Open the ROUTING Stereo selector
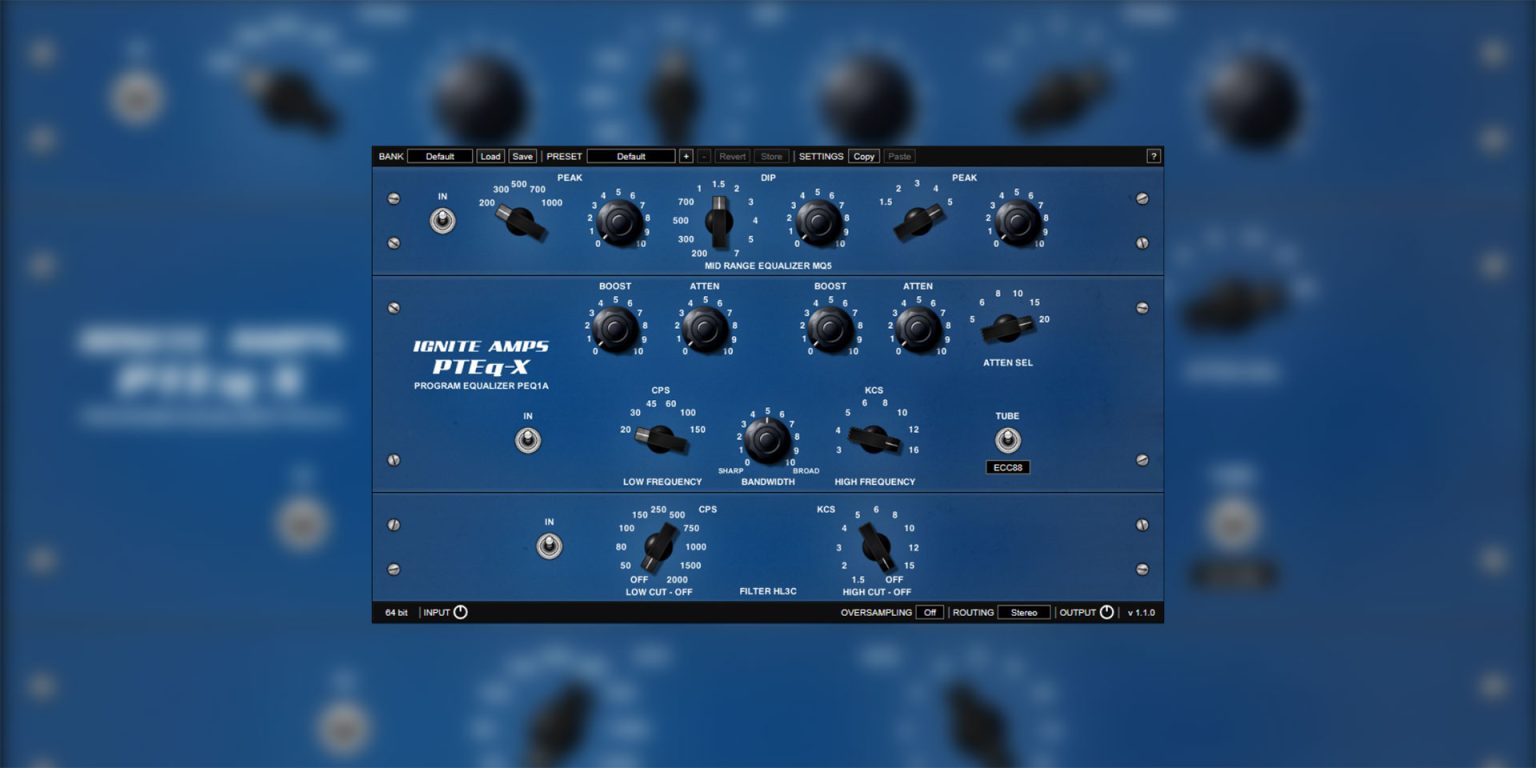Screen dimensions: 1536x768 tap(1022, 611)
